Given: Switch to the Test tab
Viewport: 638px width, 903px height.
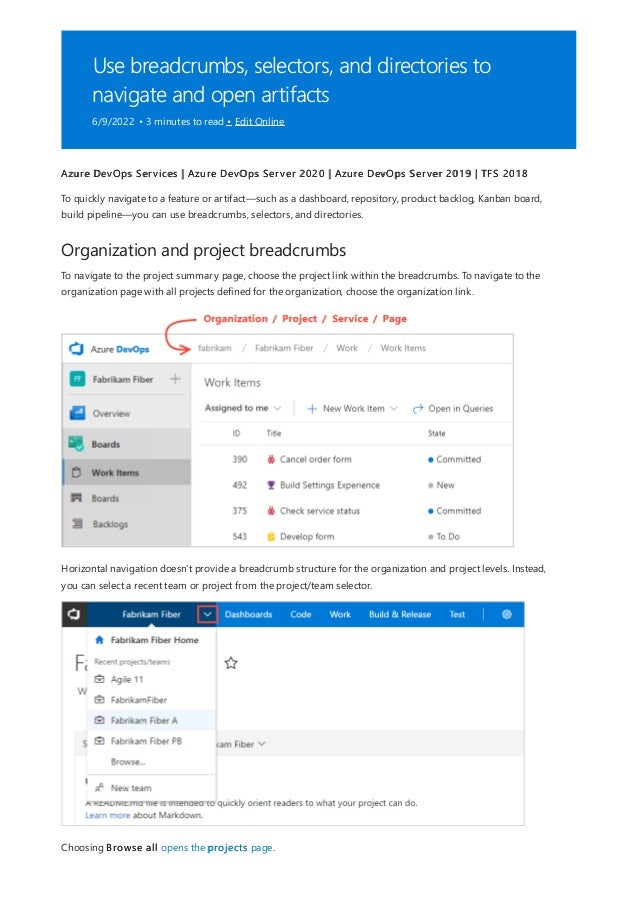Looking at the screenshot, I should (457, 614).
